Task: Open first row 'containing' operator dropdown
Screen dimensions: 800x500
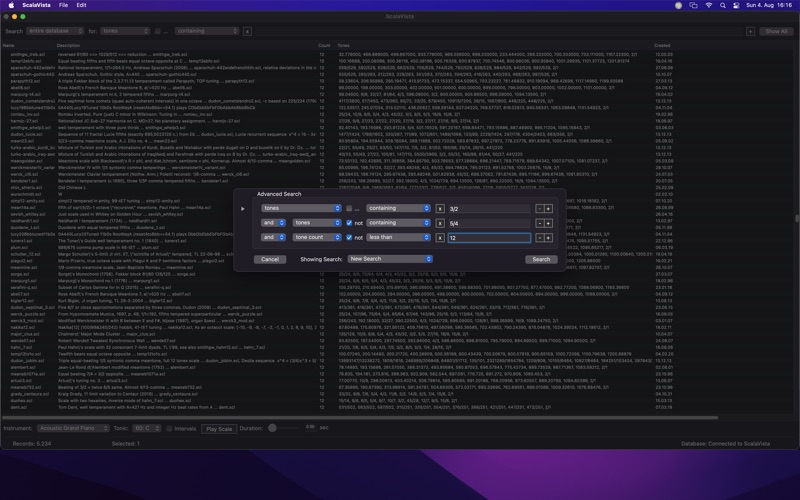Action: [x=398, y=208]
